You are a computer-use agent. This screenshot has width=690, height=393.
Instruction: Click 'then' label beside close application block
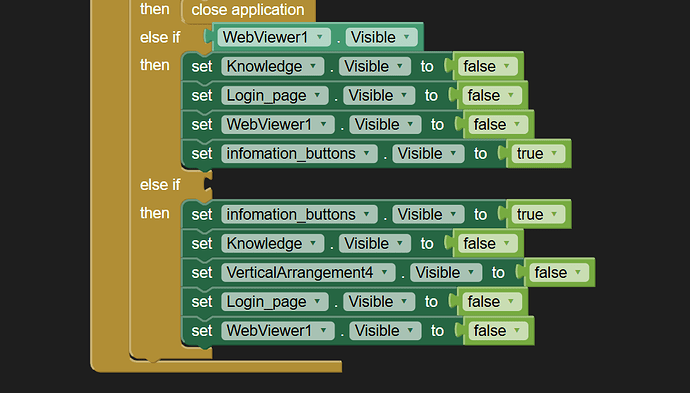(154, 9)
